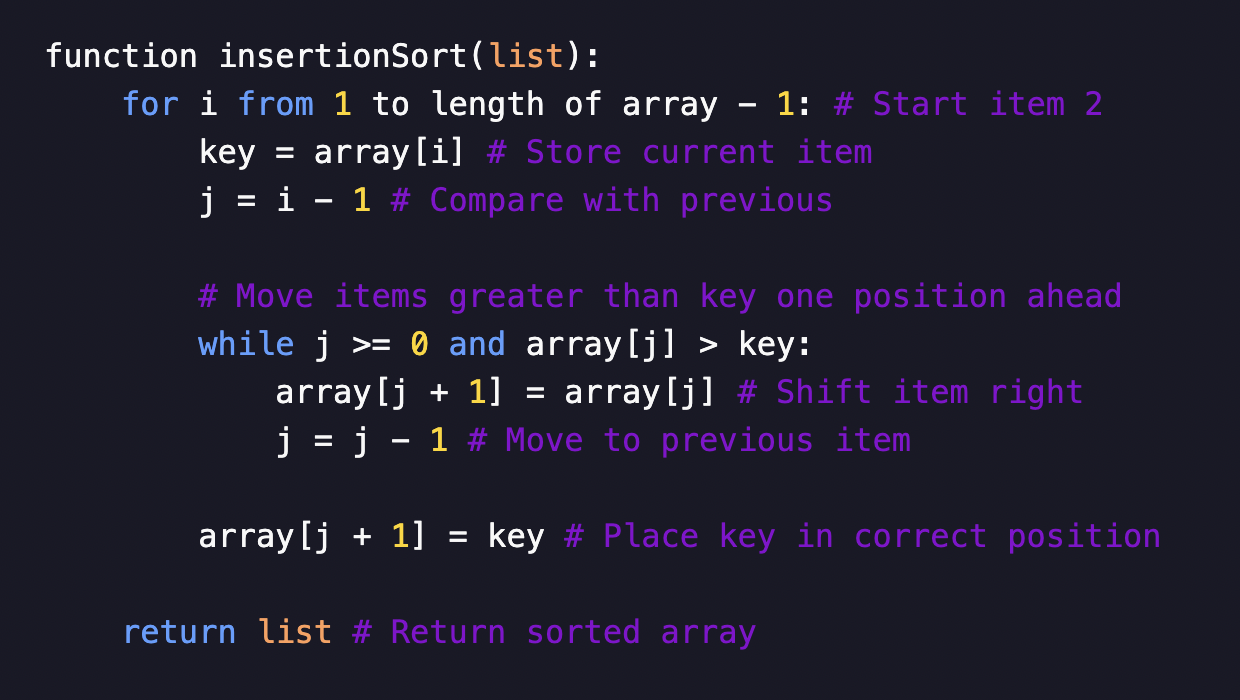Click the '# Store current item' comment

680,152
